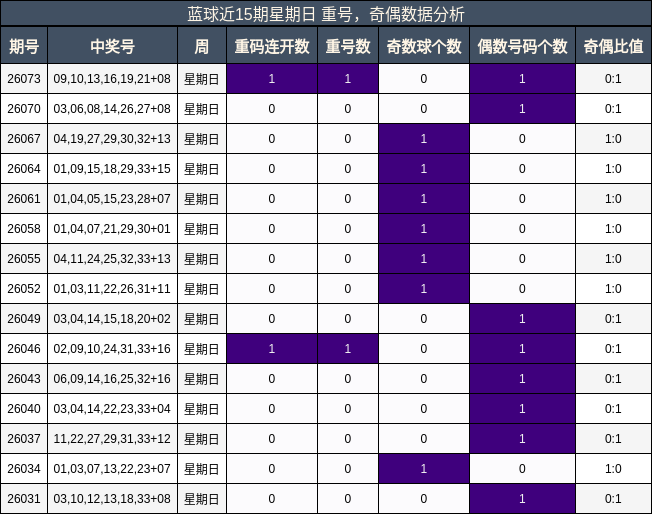Click winning numbers 09,10,13,16,19,21+08
This screenshot has height=514, width=652.
coord(112,79)
